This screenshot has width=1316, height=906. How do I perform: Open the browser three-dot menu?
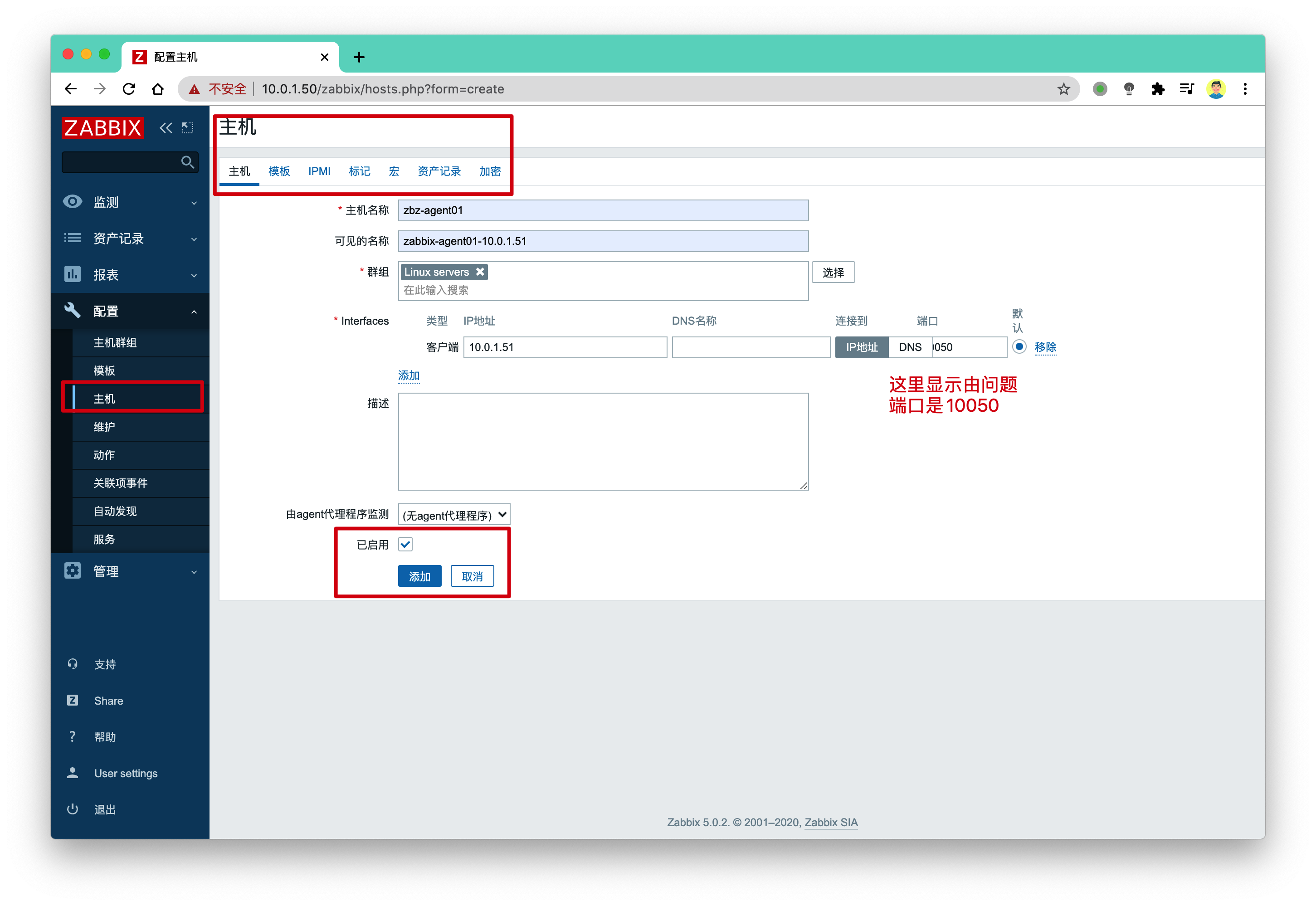(x=1244, y=89)
